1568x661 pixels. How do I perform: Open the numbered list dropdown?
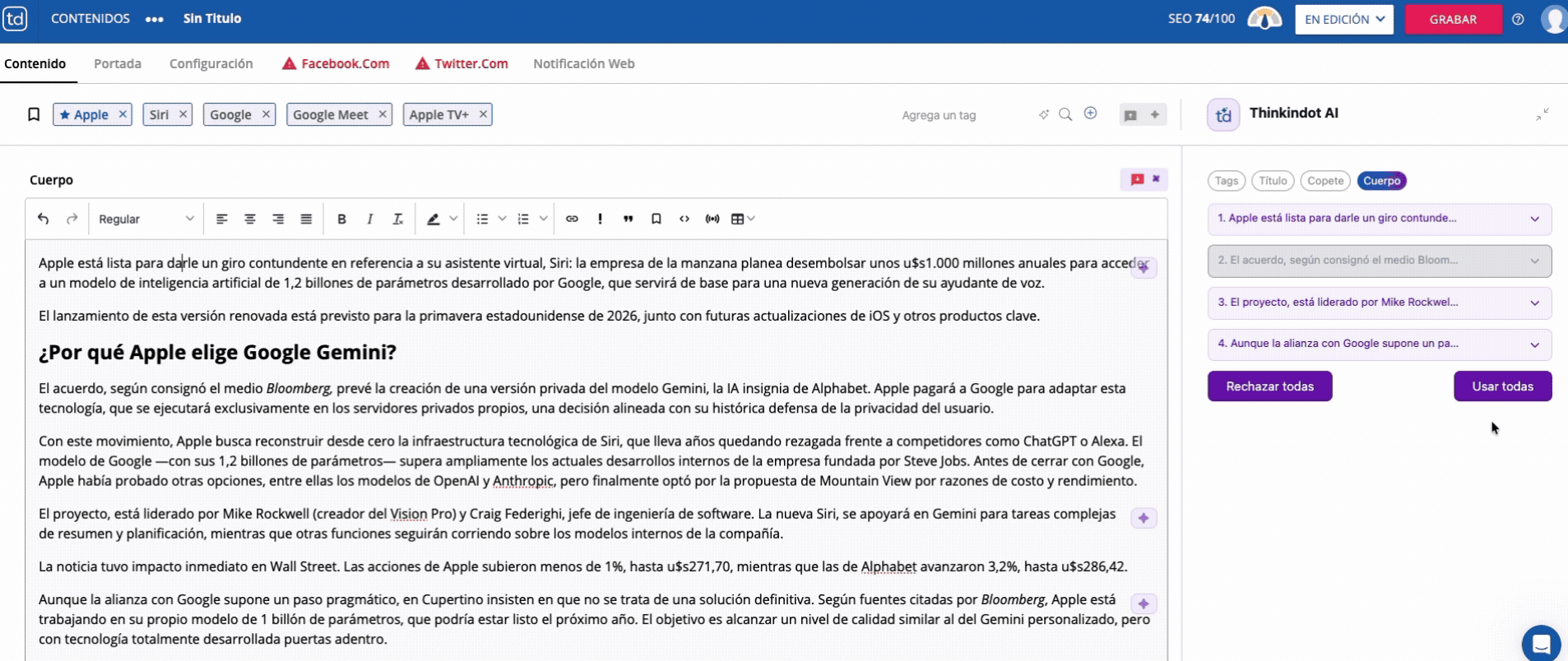coord(543,219)
